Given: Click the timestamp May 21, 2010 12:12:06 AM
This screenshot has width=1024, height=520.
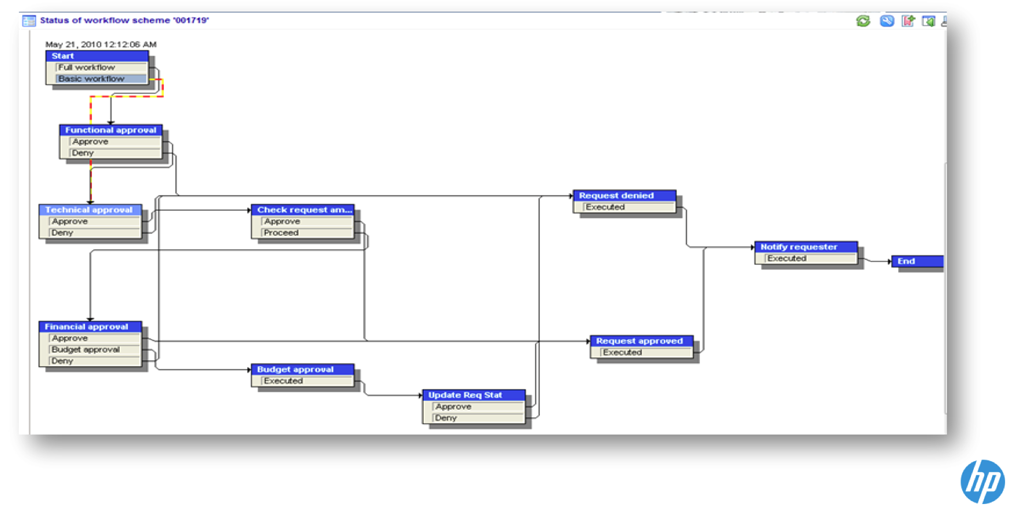Looking at the screenshot, I should (x=101, y=44).
